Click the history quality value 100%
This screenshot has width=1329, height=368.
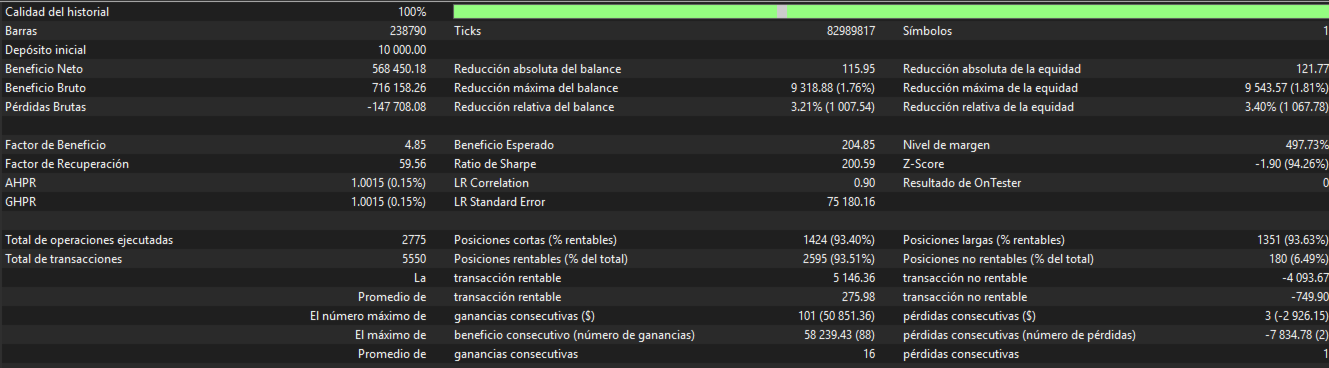411,12
